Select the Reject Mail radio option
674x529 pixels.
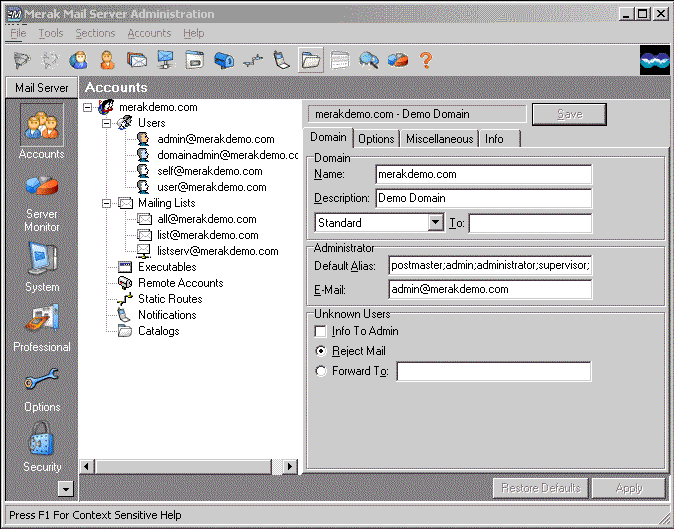(x=321, y=351)
